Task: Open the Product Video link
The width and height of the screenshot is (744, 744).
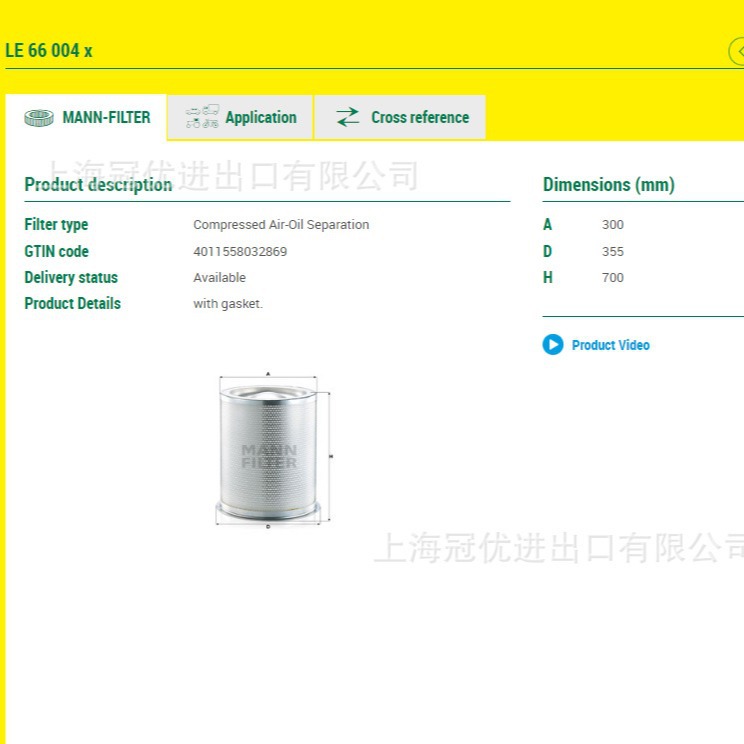Action: pos(611,345)
